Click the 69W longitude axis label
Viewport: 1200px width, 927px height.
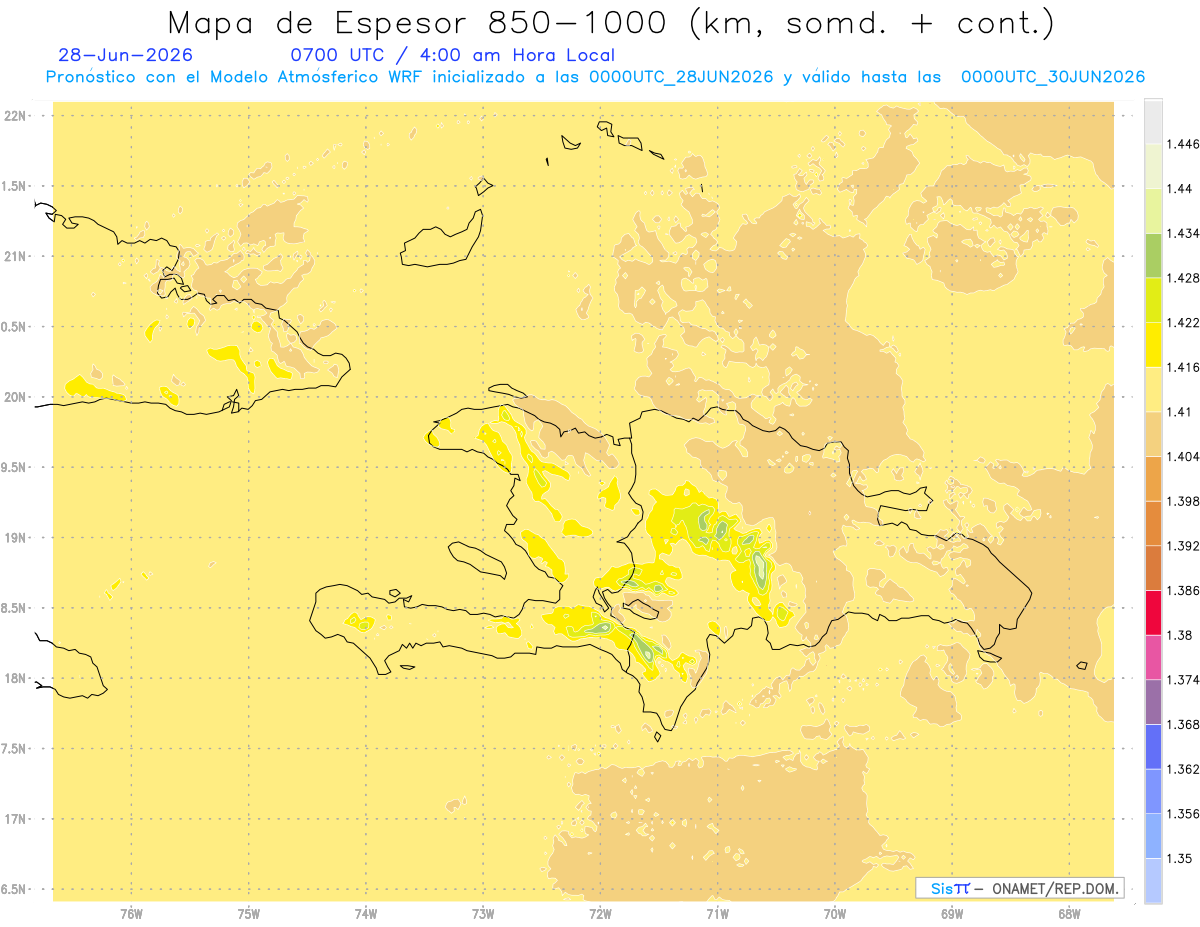click(x=952, y=913)
